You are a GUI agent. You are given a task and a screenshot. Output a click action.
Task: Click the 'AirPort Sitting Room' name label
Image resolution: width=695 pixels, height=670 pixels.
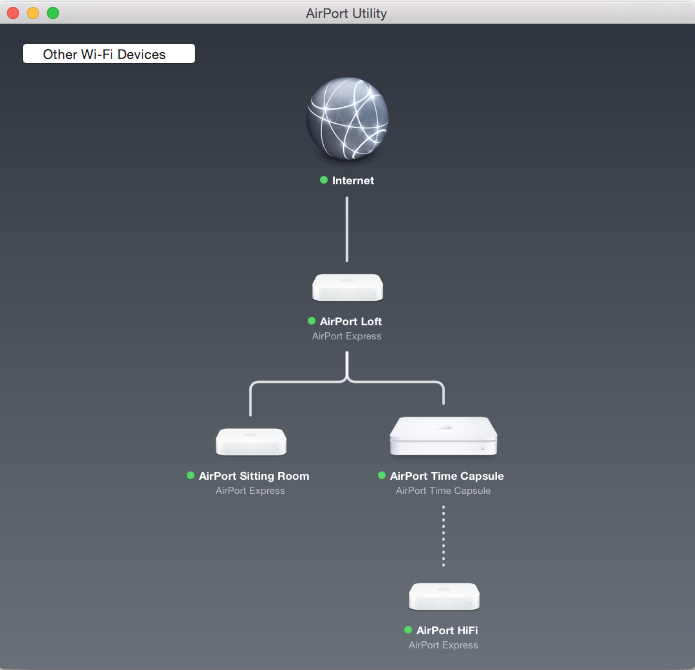click(x=254, y=476)
